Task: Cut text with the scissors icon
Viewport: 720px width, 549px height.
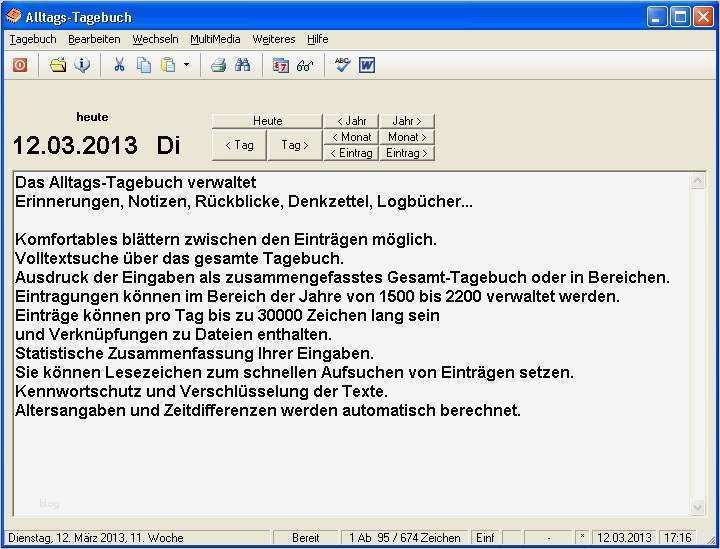Action: tap(119, 65)
